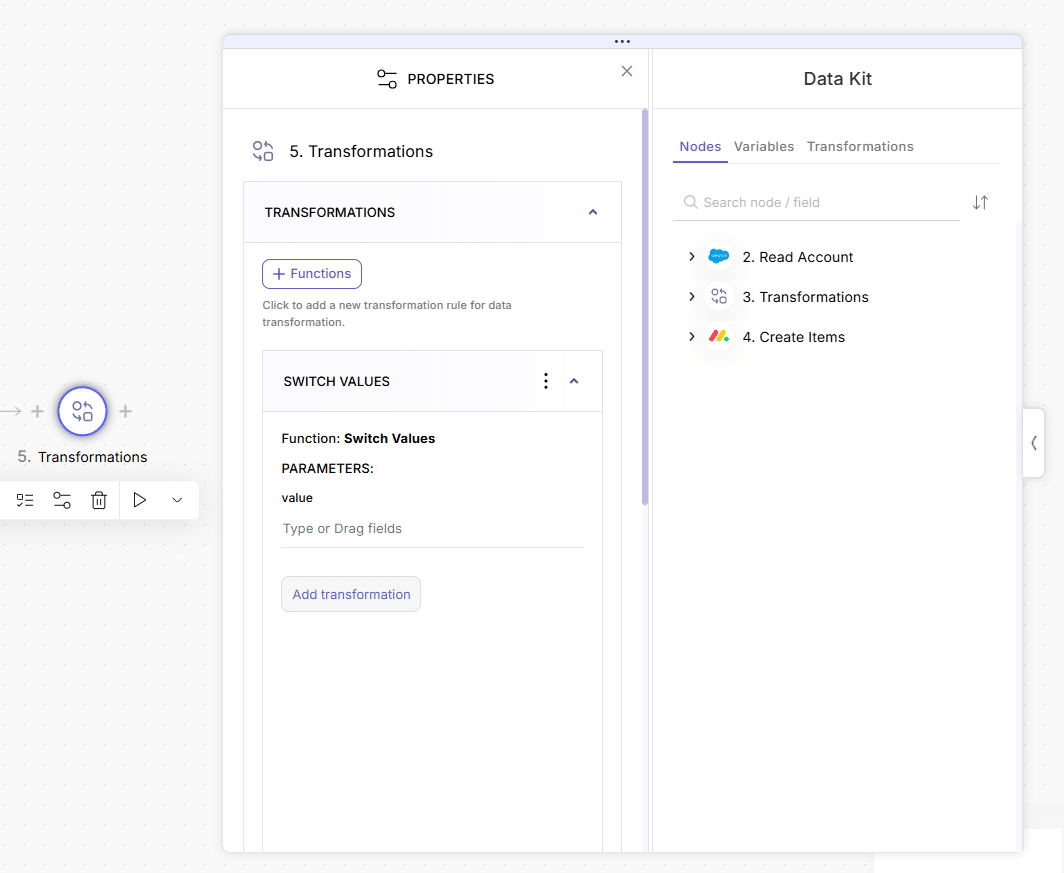Click the plus icon left of node 5
The image size is (1064, 873).
pyautogui.click(x=37, y=411)
